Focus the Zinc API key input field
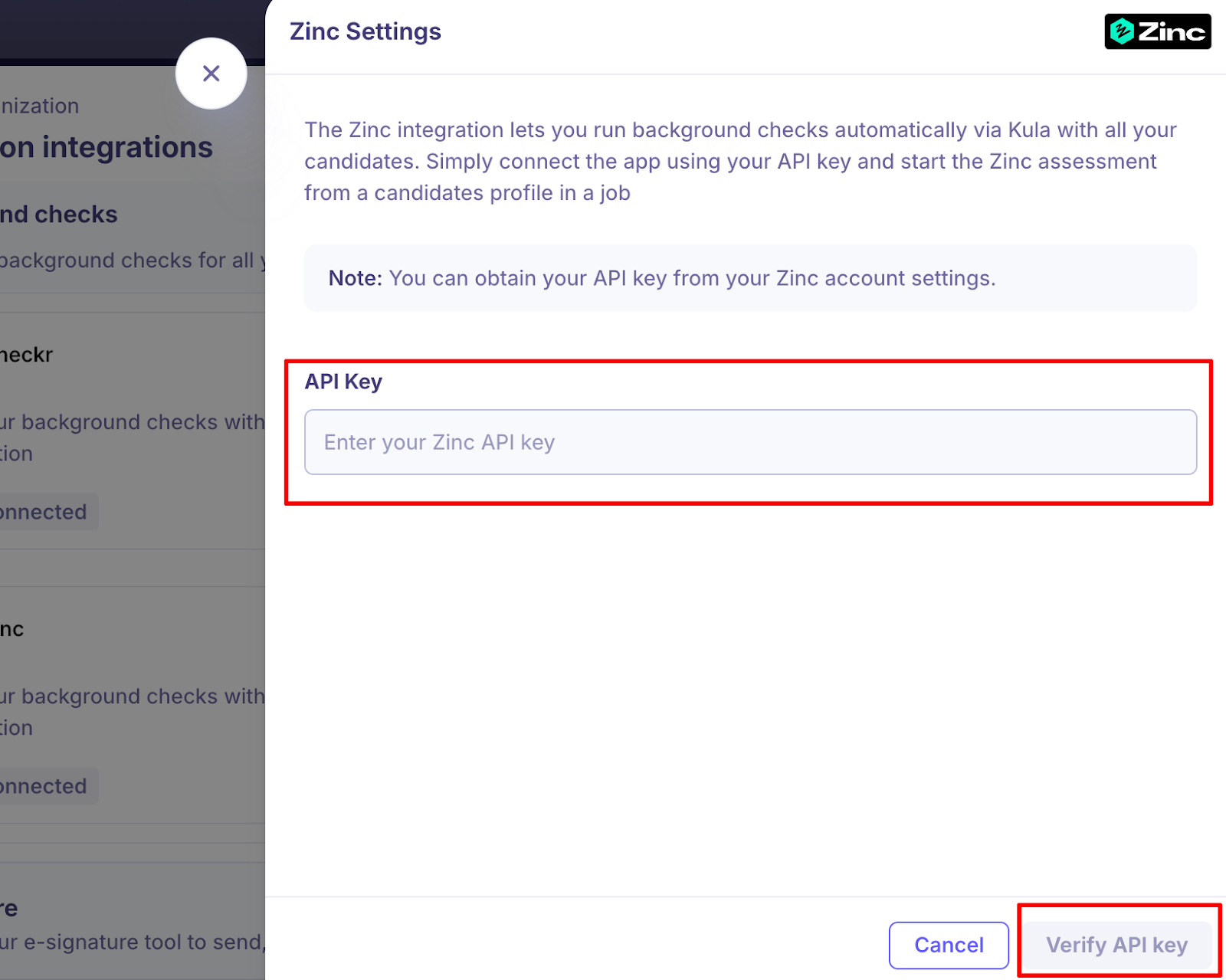Viewport: 1226px width, 980px height. click(x=750, y=442)
